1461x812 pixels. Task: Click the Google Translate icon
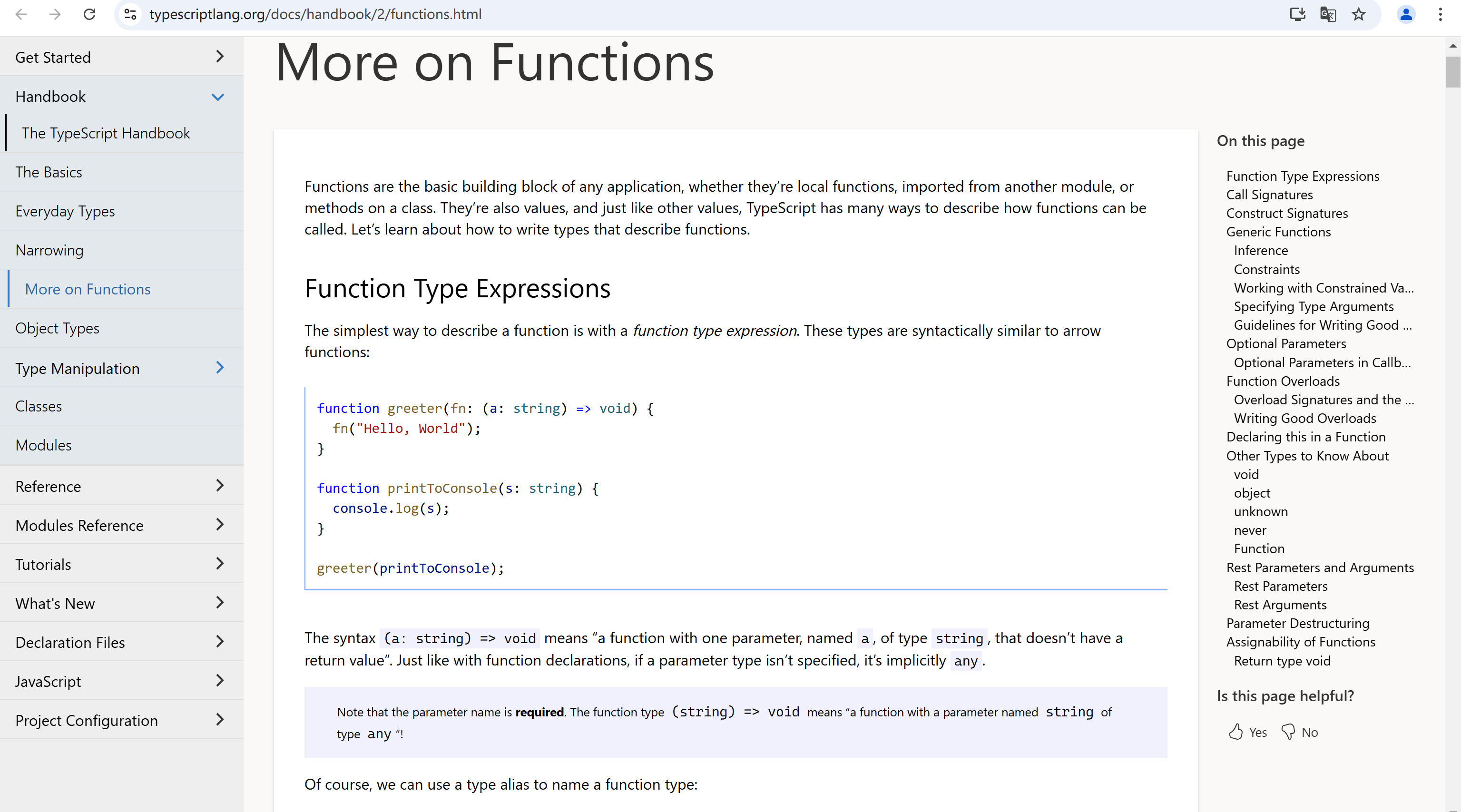[1328, 14]
